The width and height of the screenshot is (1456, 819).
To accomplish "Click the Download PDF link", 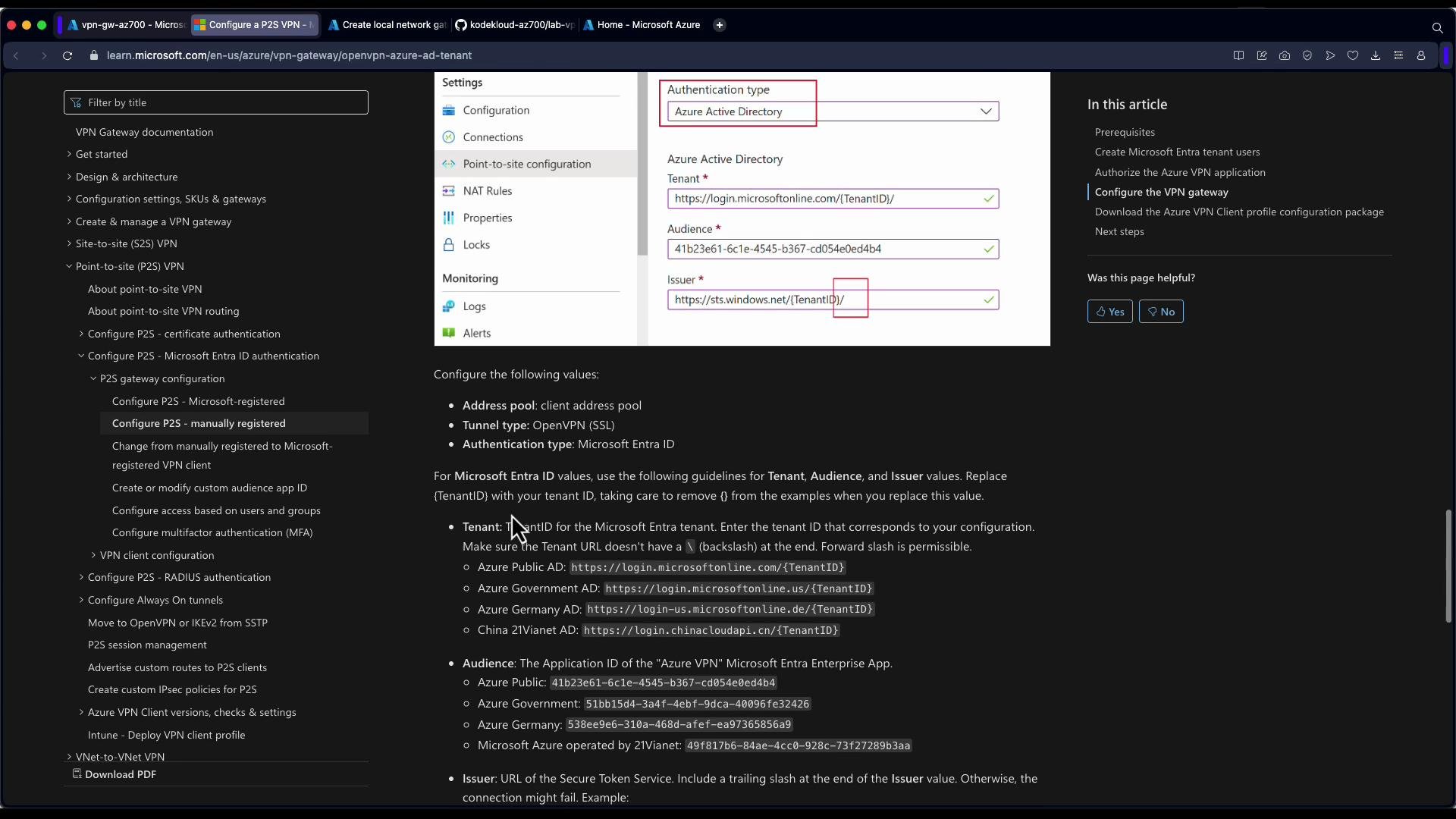I will coord(114,774).
